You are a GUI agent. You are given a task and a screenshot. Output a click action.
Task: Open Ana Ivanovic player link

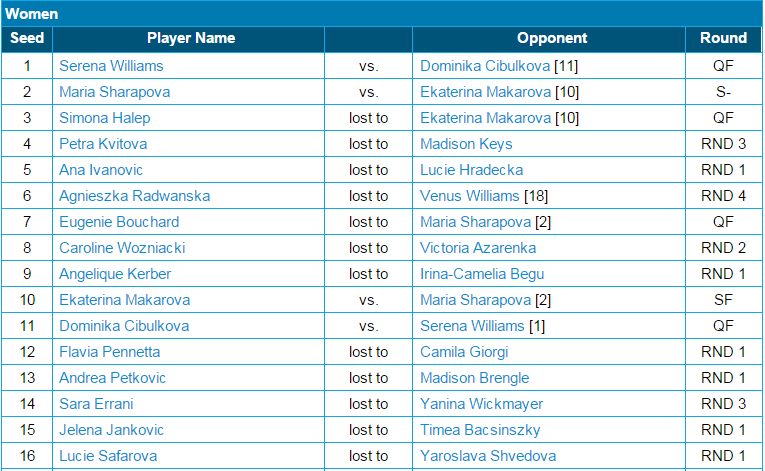[x=101, y=170]
